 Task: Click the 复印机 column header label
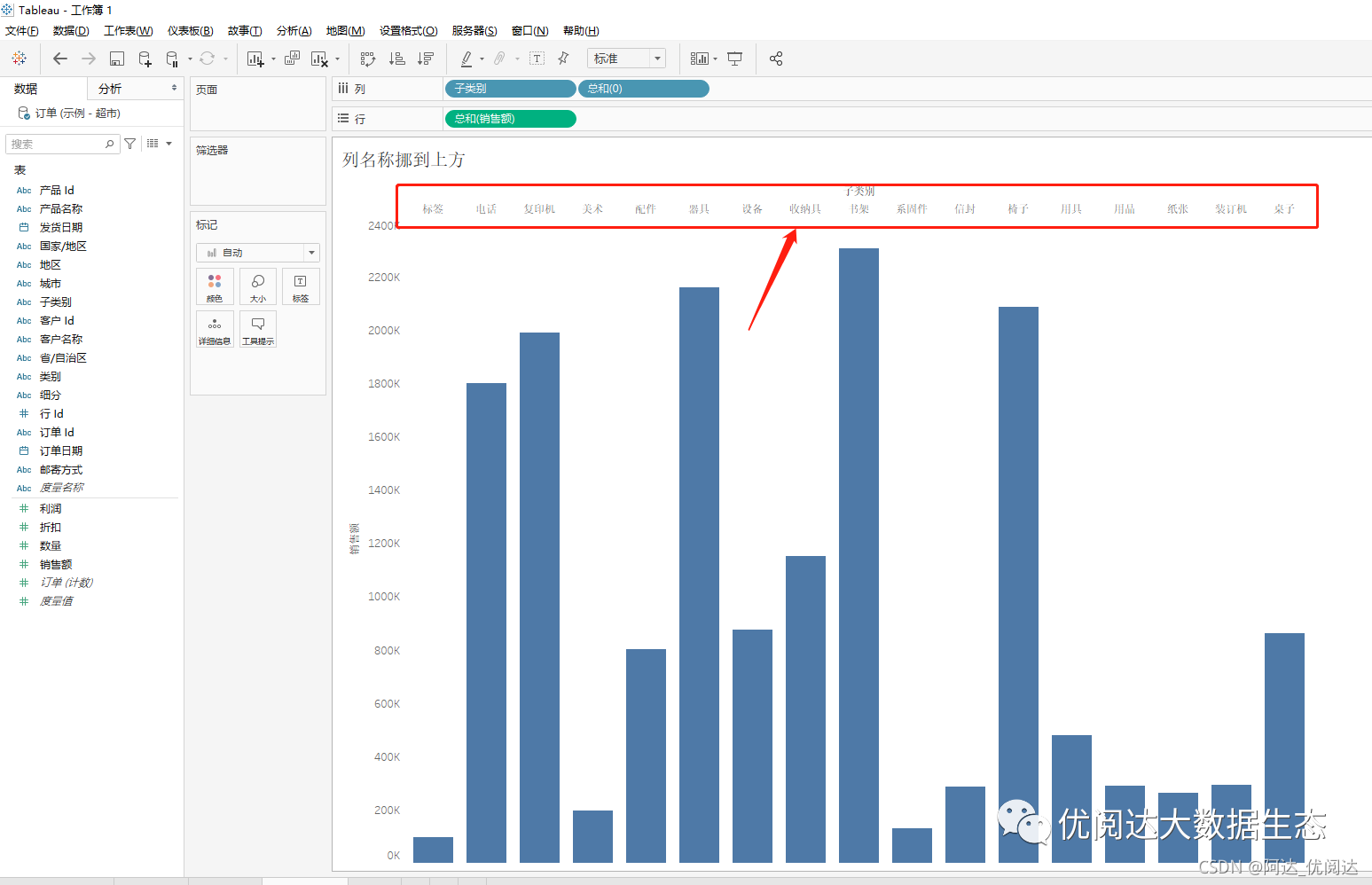(x=539, y=209)
